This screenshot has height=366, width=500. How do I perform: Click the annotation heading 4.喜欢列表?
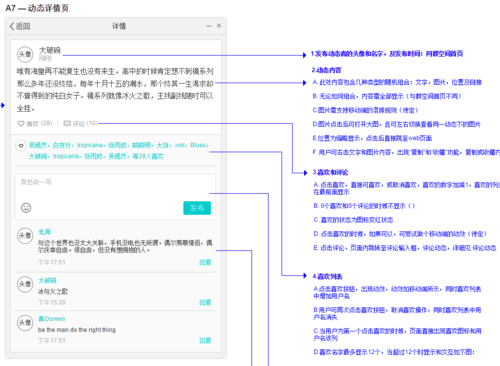point(327,276)
